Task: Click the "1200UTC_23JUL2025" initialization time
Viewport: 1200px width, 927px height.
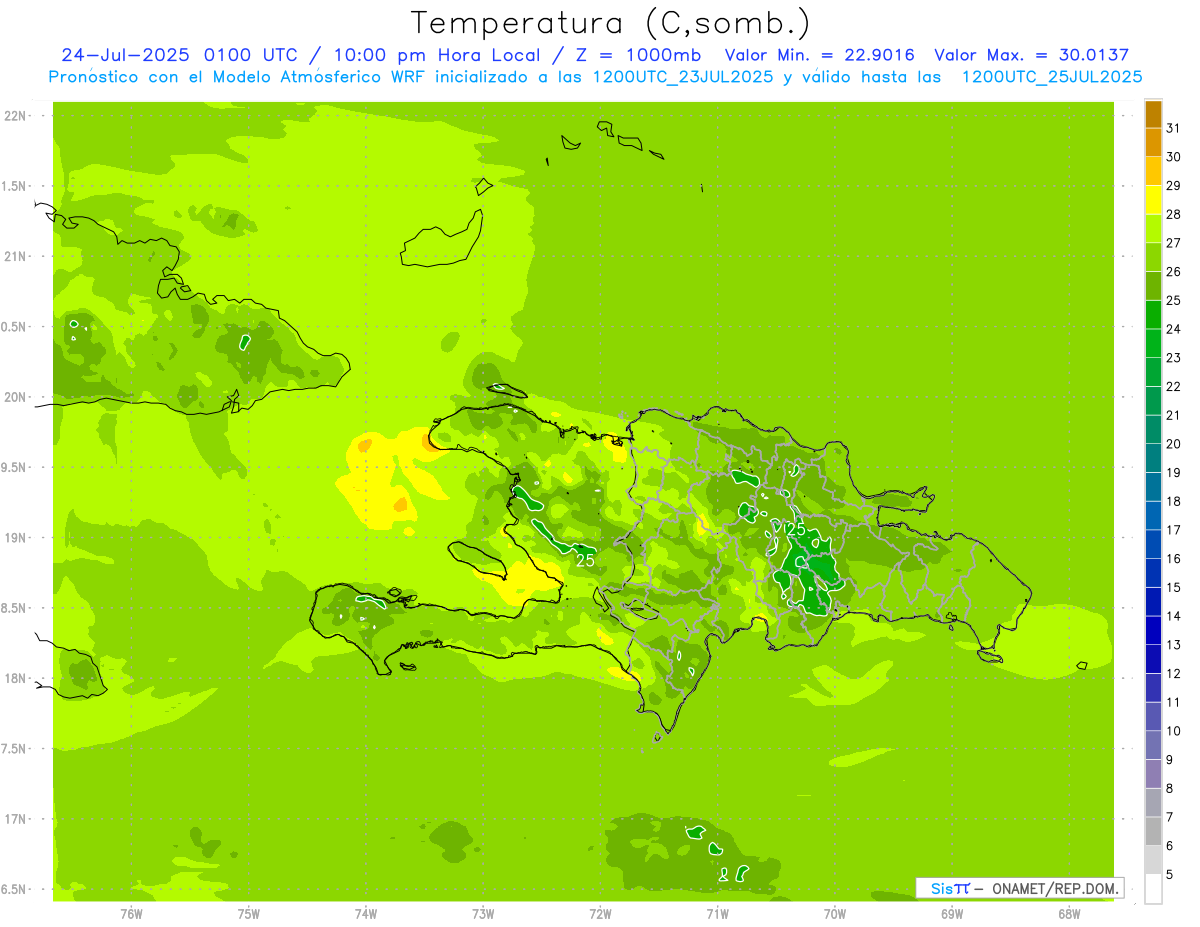Action: point(683,77)
